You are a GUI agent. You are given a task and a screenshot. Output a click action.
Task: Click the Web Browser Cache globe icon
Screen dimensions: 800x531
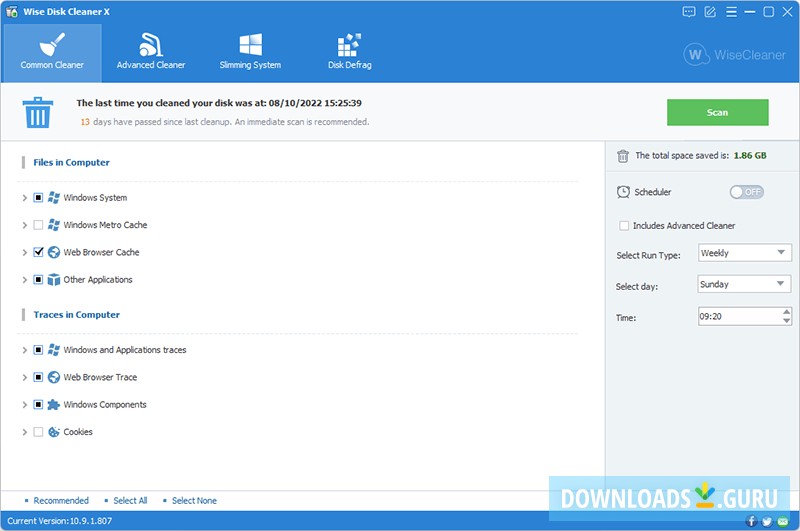pyautogui.click(x=54, y=252)
